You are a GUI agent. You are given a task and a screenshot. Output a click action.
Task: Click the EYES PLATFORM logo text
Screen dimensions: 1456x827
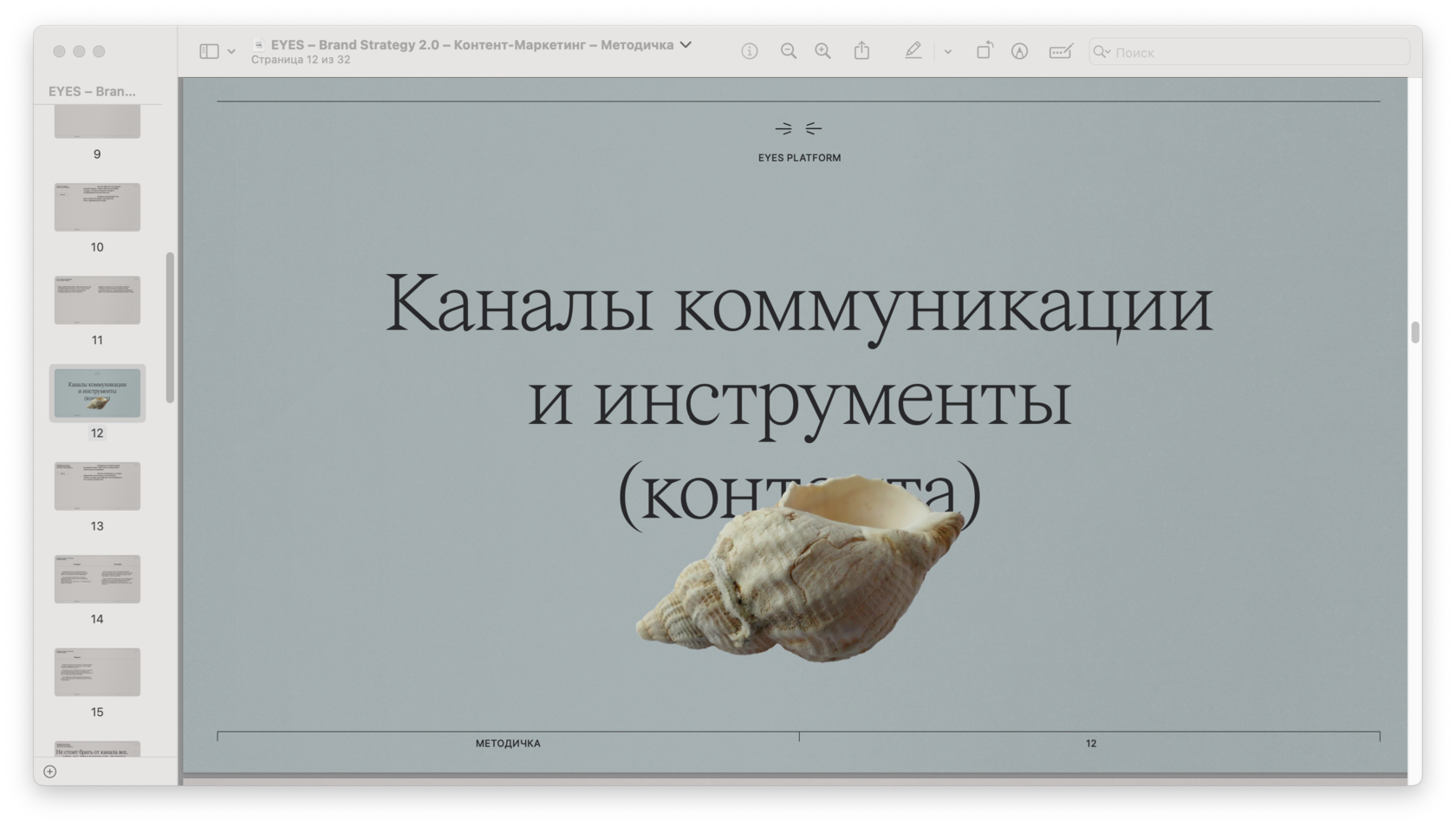click(x=799, y=158)
